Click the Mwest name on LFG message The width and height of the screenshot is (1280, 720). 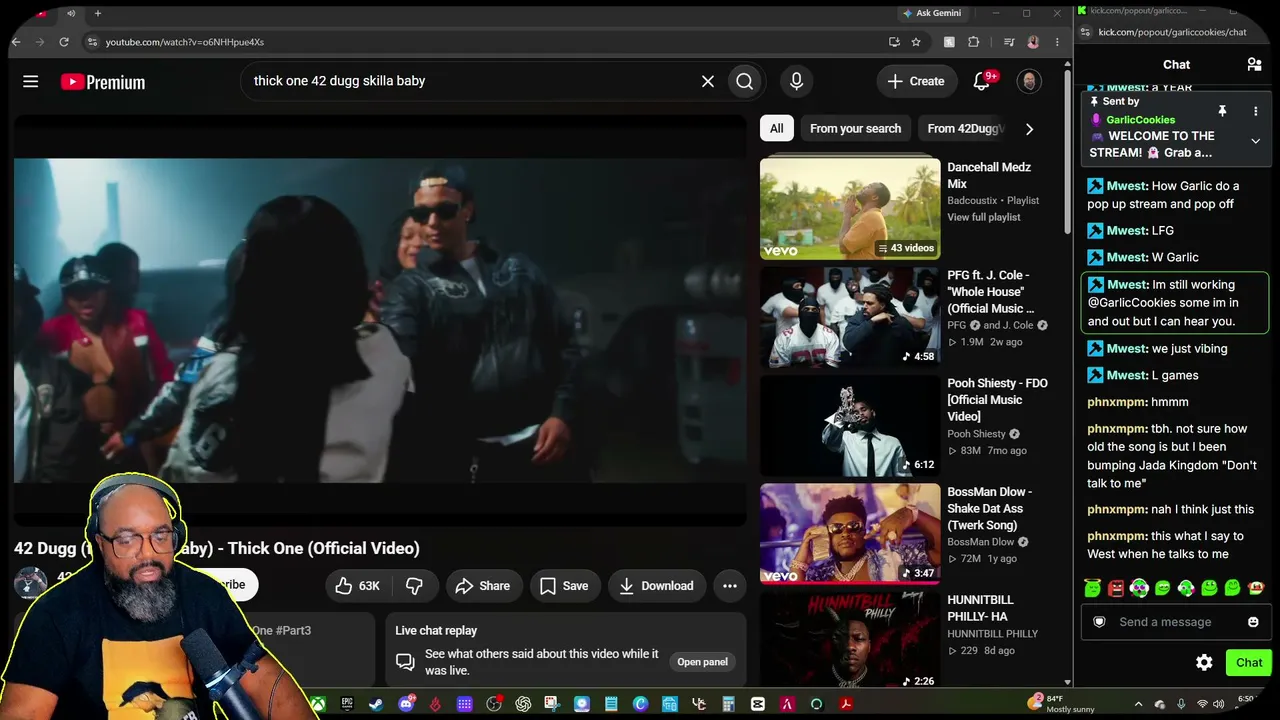pos(1128,230)
